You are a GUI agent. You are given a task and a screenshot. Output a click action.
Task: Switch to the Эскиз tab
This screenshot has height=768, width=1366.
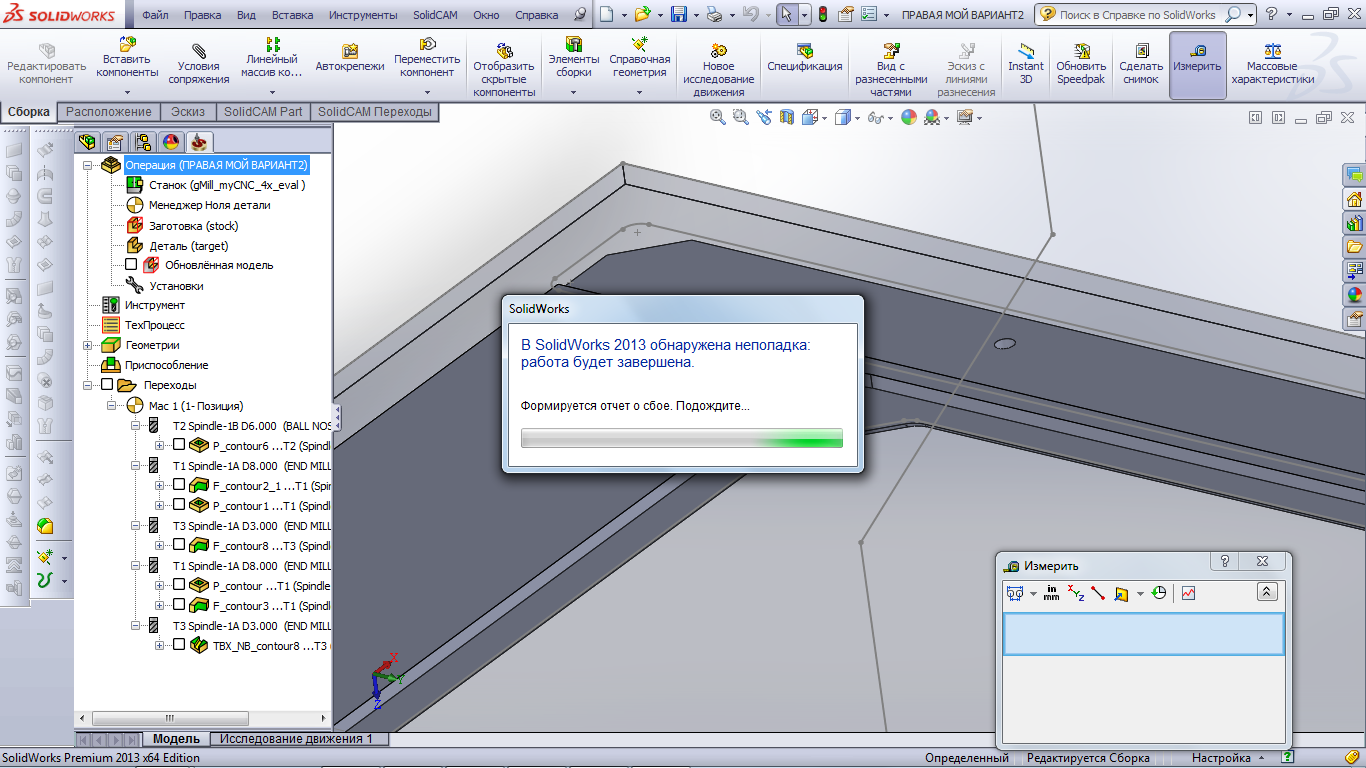point(188,112)
